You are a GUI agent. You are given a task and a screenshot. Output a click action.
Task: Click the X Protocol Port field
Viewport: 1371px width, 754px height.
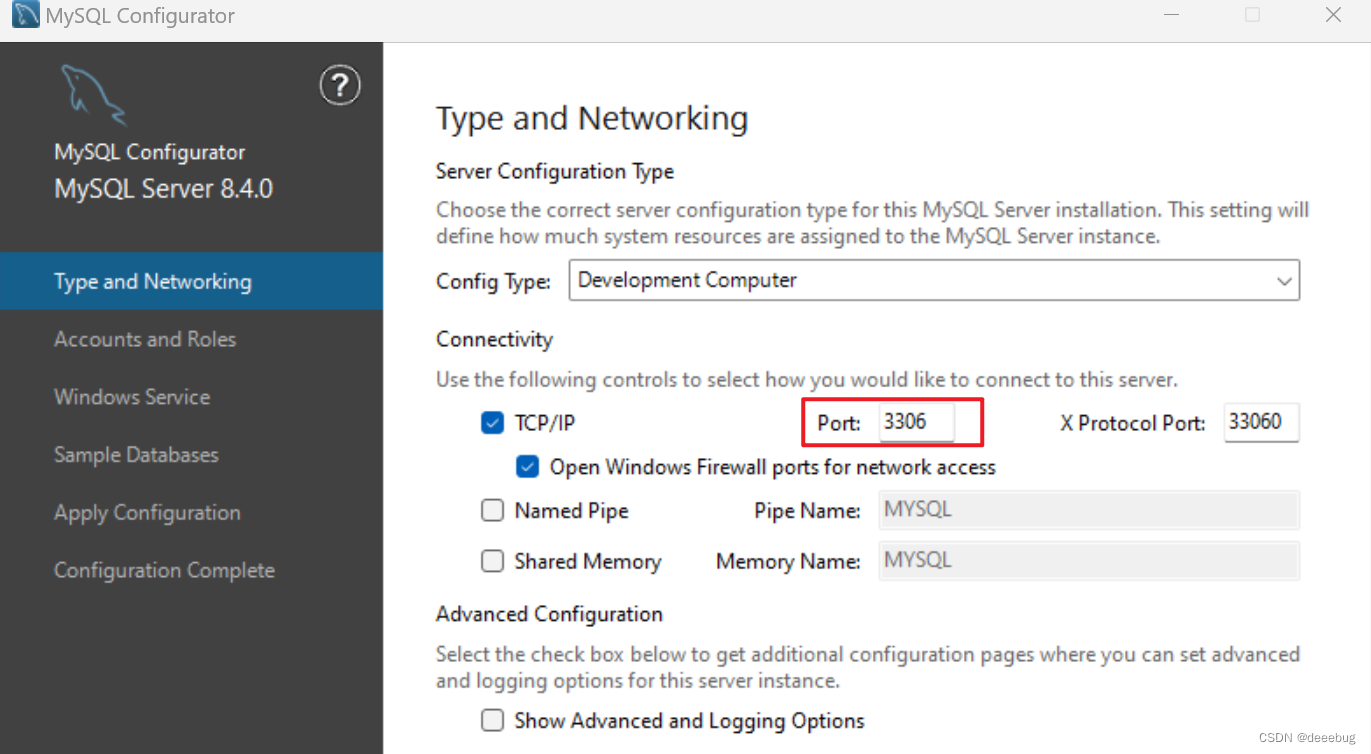click(x=1261, y=422)
